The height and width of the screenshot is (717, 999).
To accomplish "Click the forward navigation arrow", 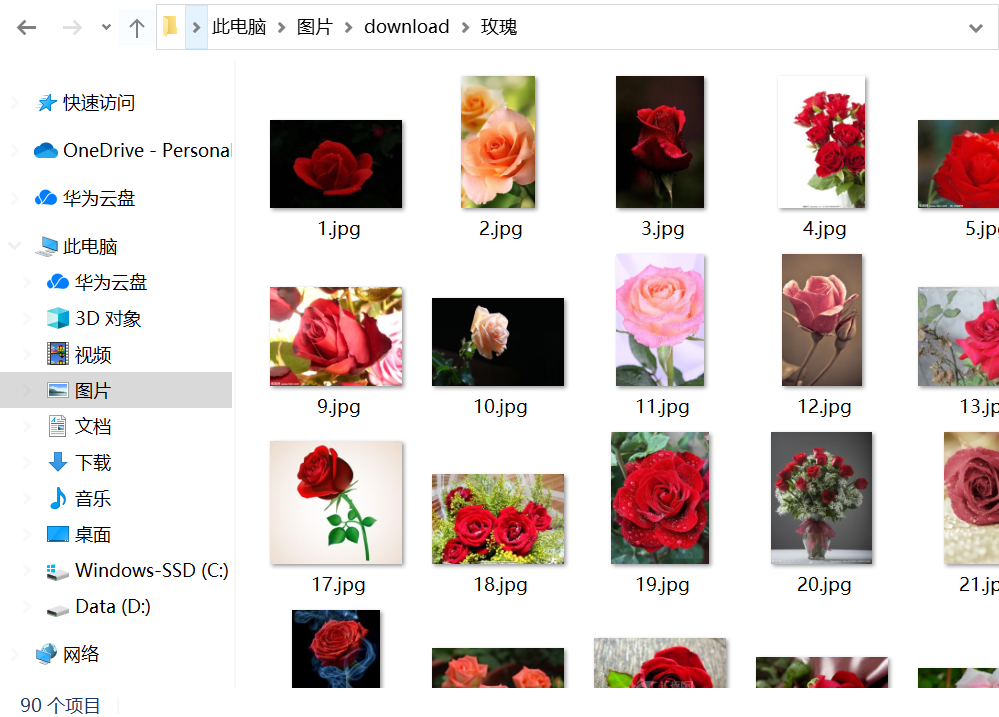I will coord(72,27).
